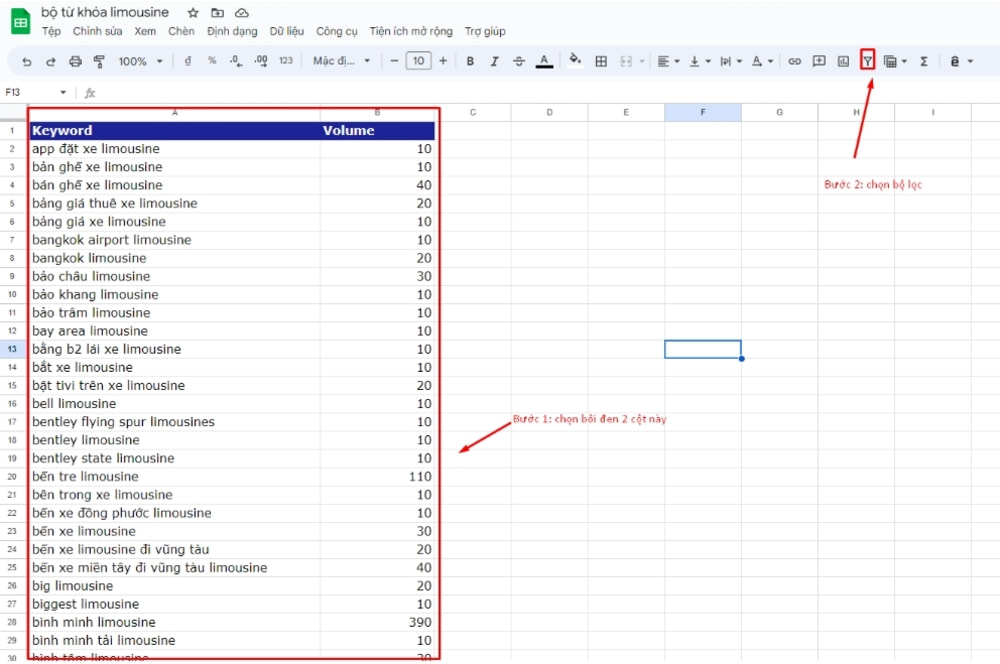Open horizontal align dropdown
1000x664 pixels.
pyautogui.click(x=668, y=61)
